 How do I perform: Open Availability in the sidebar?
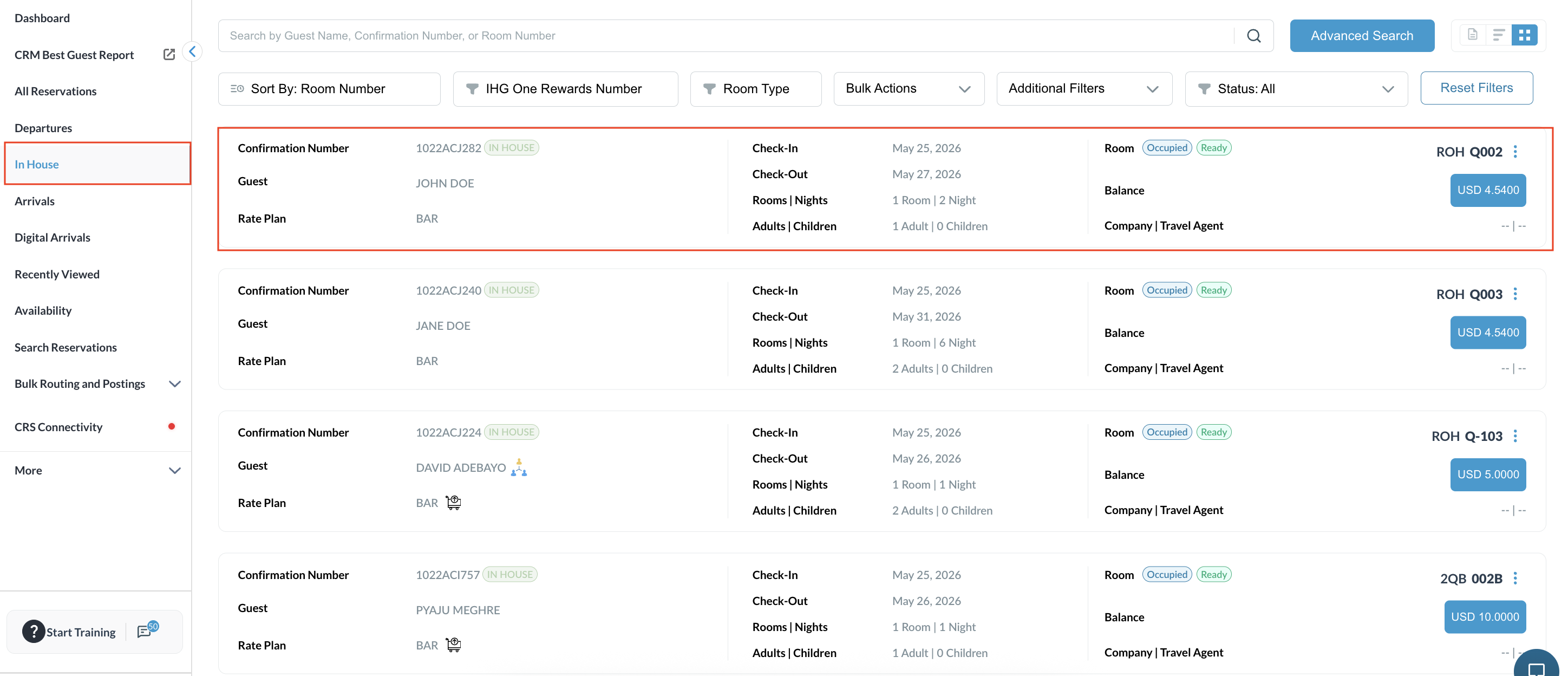pos(43,310)
